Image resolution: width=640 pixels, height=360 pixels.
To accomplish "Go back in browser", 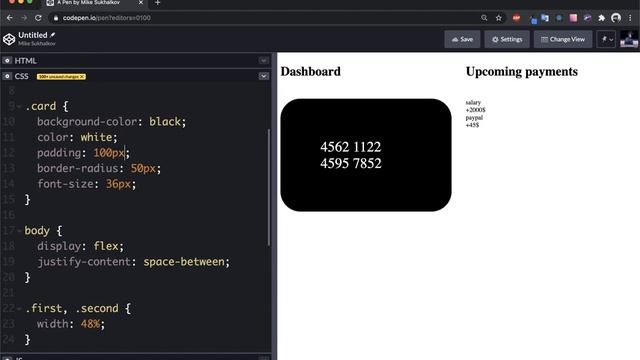I will click(x=9, y=18).
